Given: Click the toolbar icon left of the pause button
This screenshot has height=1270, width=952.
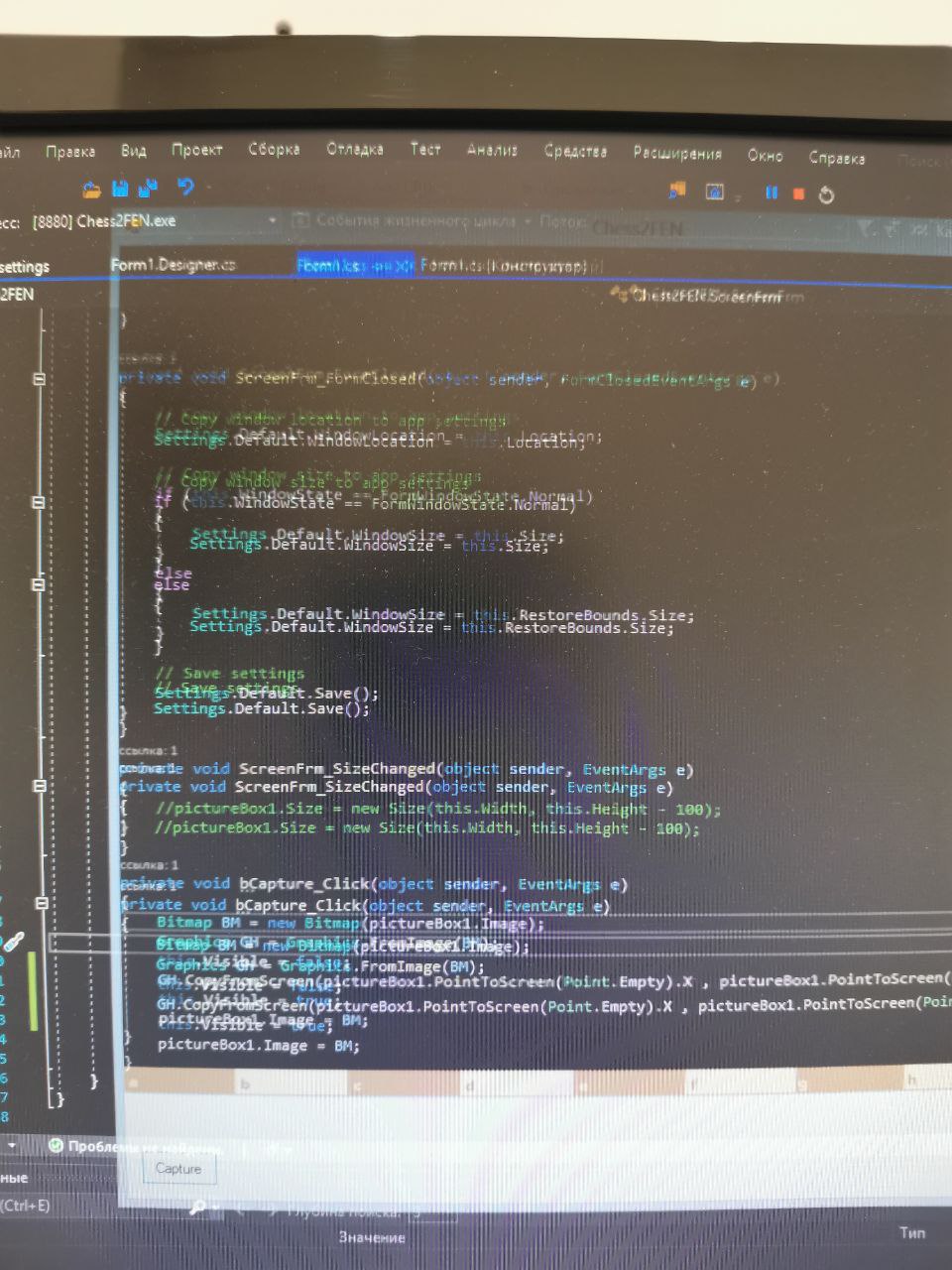Looking at the screenshot, I should (714, 191).
